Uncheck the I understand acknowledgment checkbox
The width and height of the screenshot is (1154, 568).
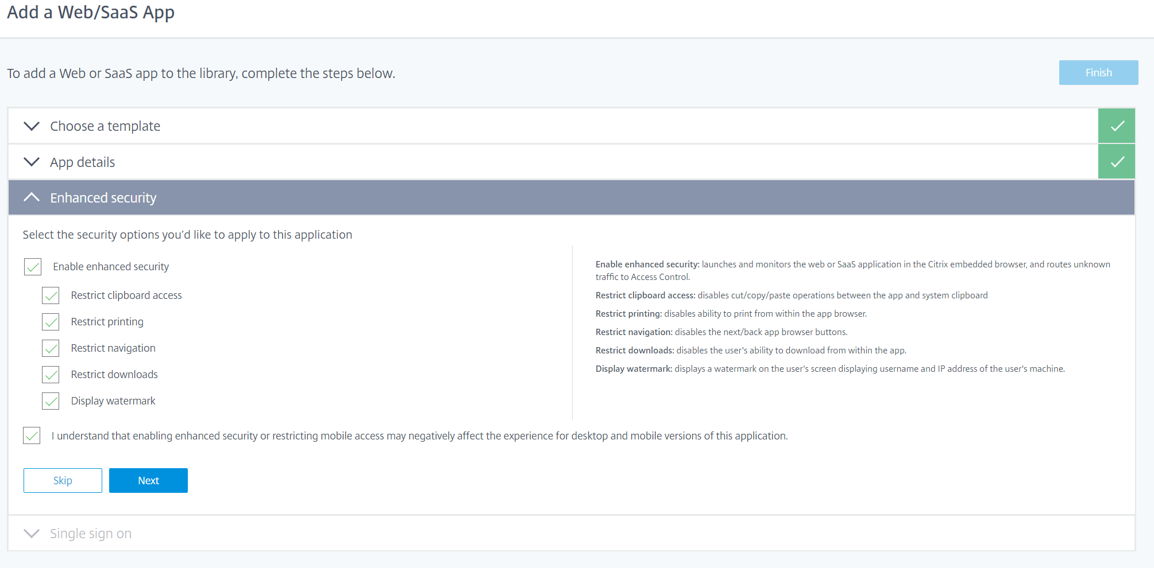(32, 436)
